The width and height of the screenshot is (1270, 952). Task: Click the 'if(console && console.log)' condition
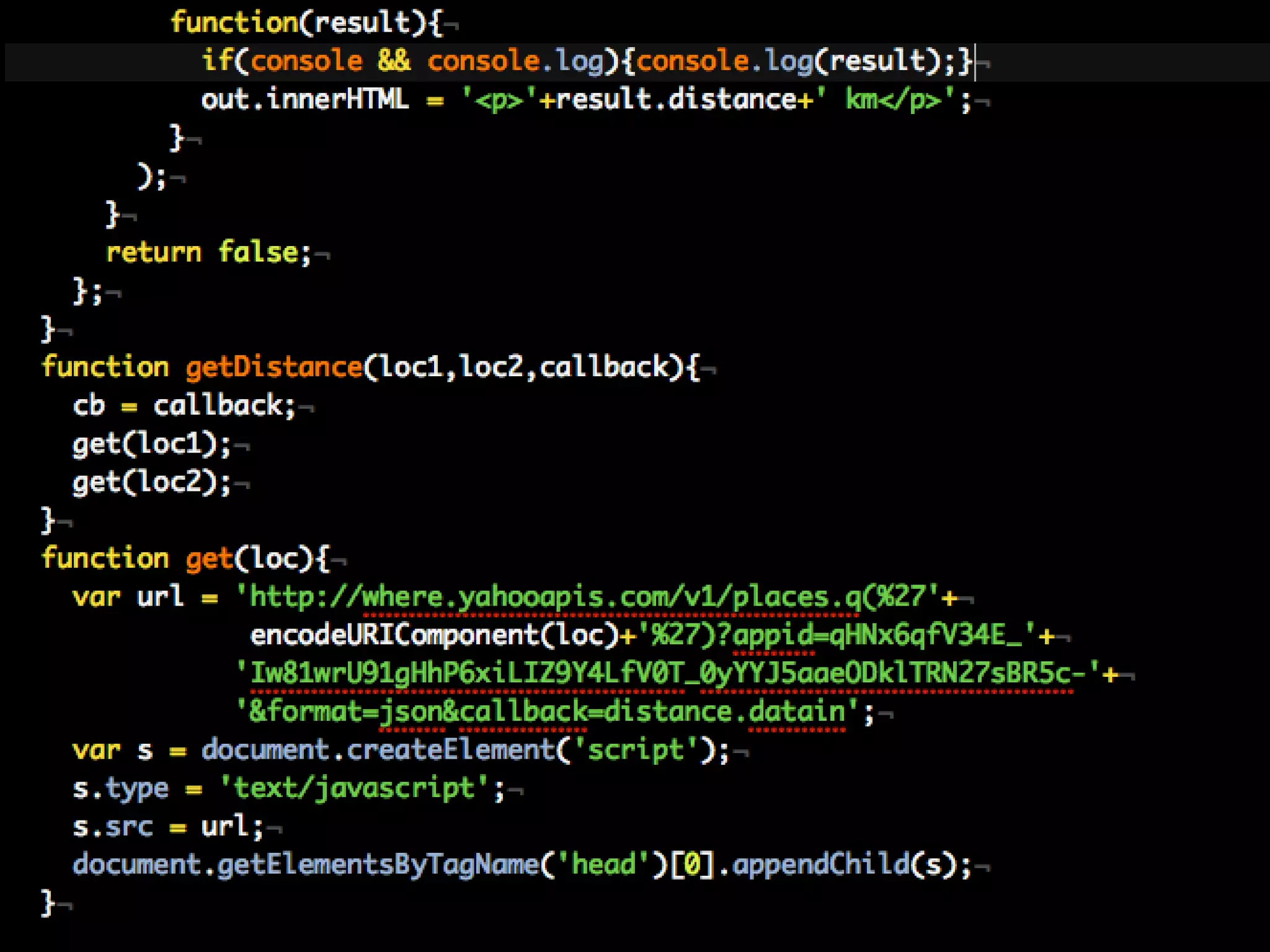point(409,61)
